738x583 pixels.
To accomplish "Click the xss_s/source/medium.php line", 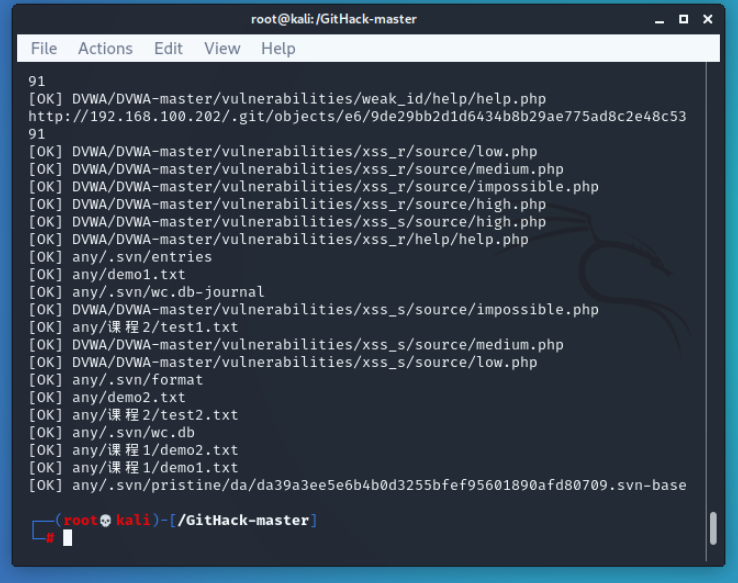I will (296, 345).
